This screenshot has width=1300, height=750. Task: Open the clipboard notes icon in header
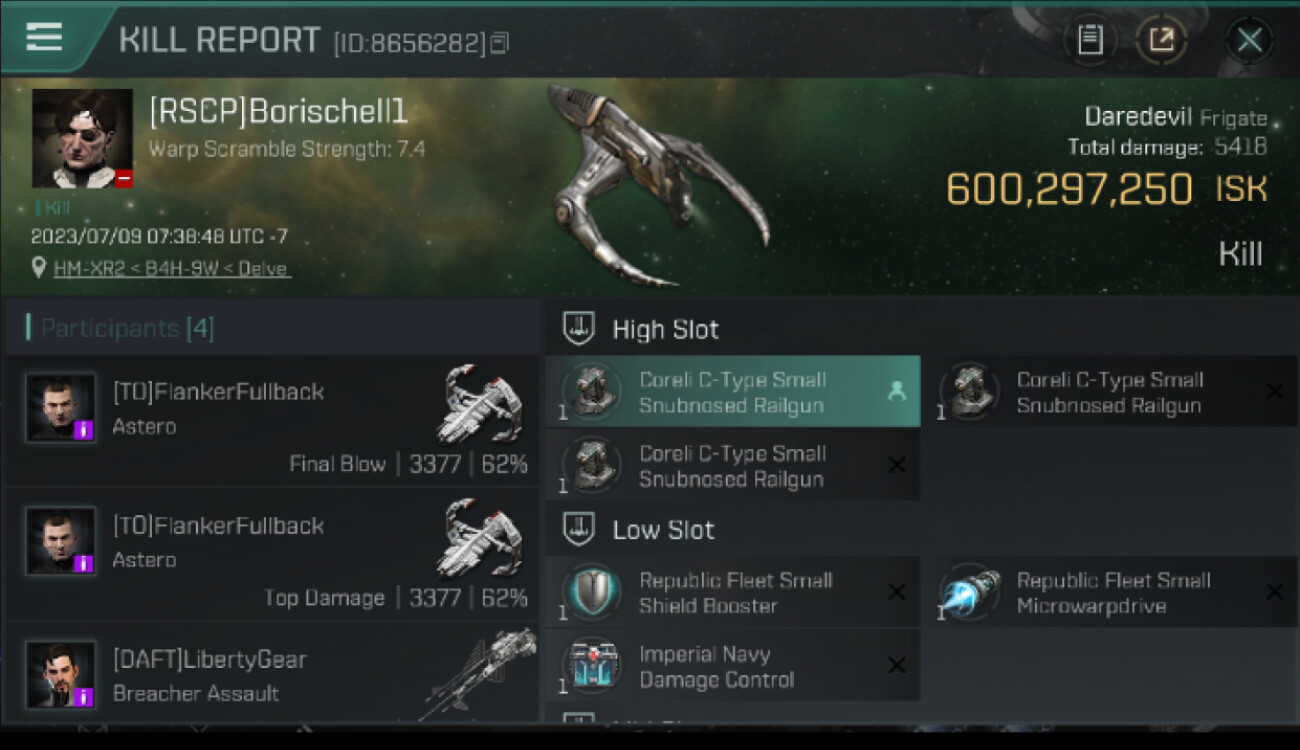pos(1090,40)
